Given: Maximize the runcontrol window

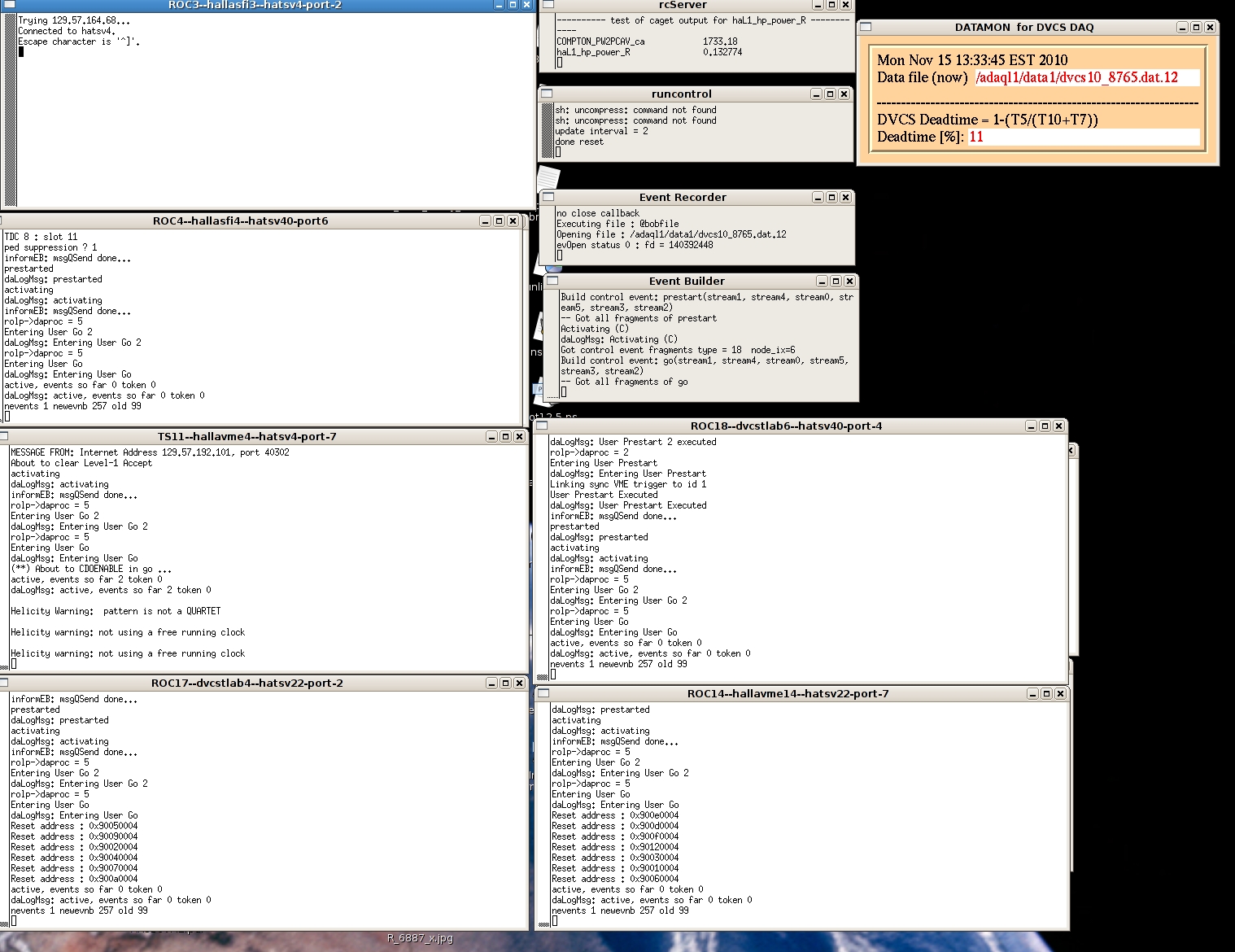Looking at the screenshot, I should 830,94.
